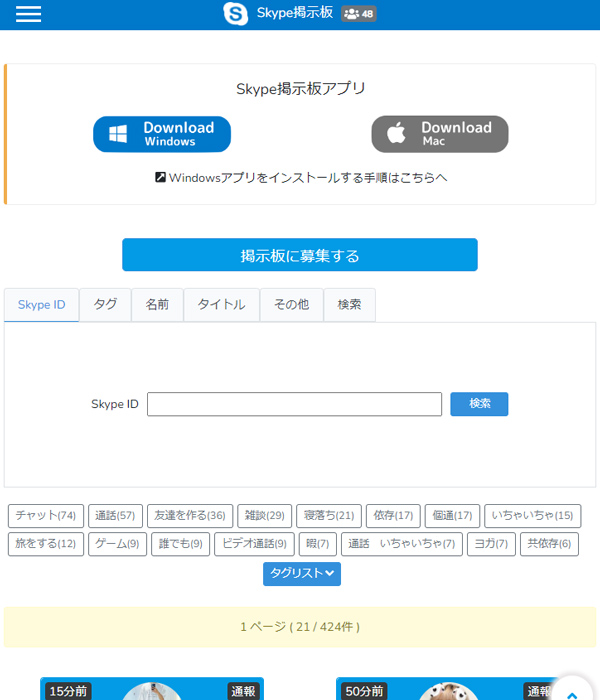Select the Skype ID tab
600x700 pixels.
(x=42, y=305)
